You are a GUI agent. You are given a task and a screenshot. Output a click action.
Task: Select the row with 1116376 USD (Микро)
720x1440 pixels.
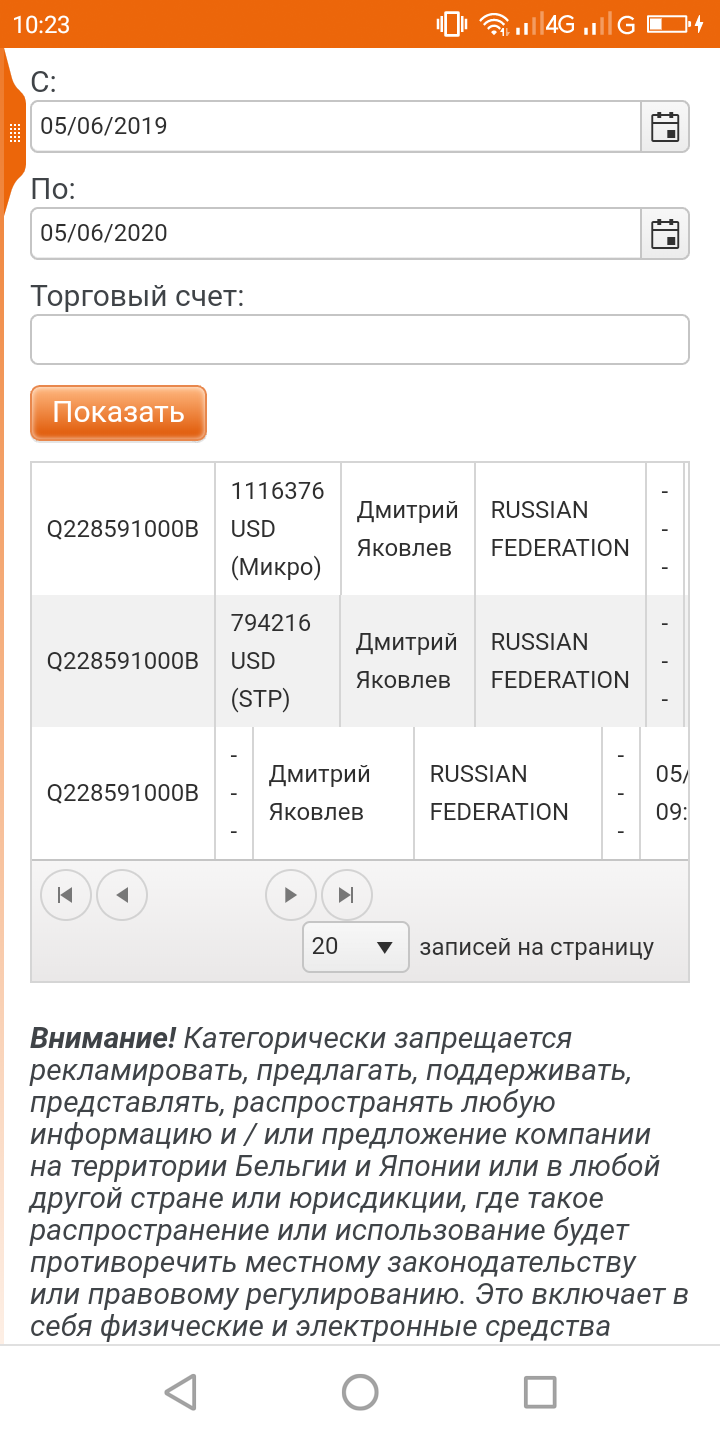tap(360, 529)
